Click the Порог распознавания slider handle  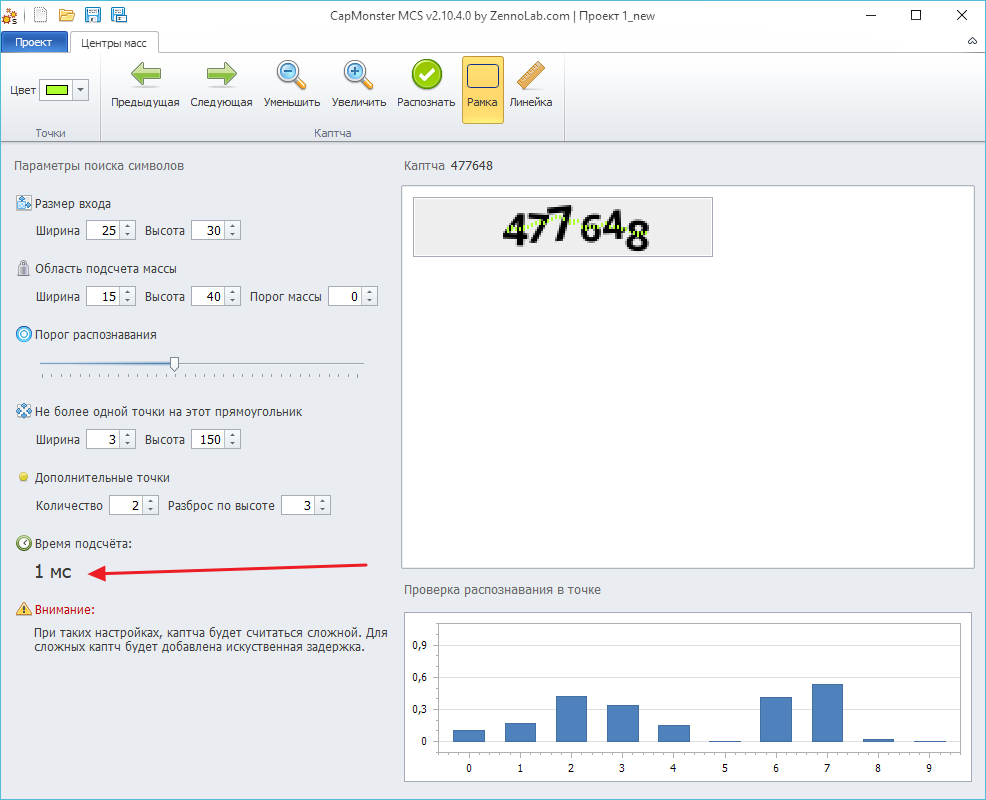[174, 364]
